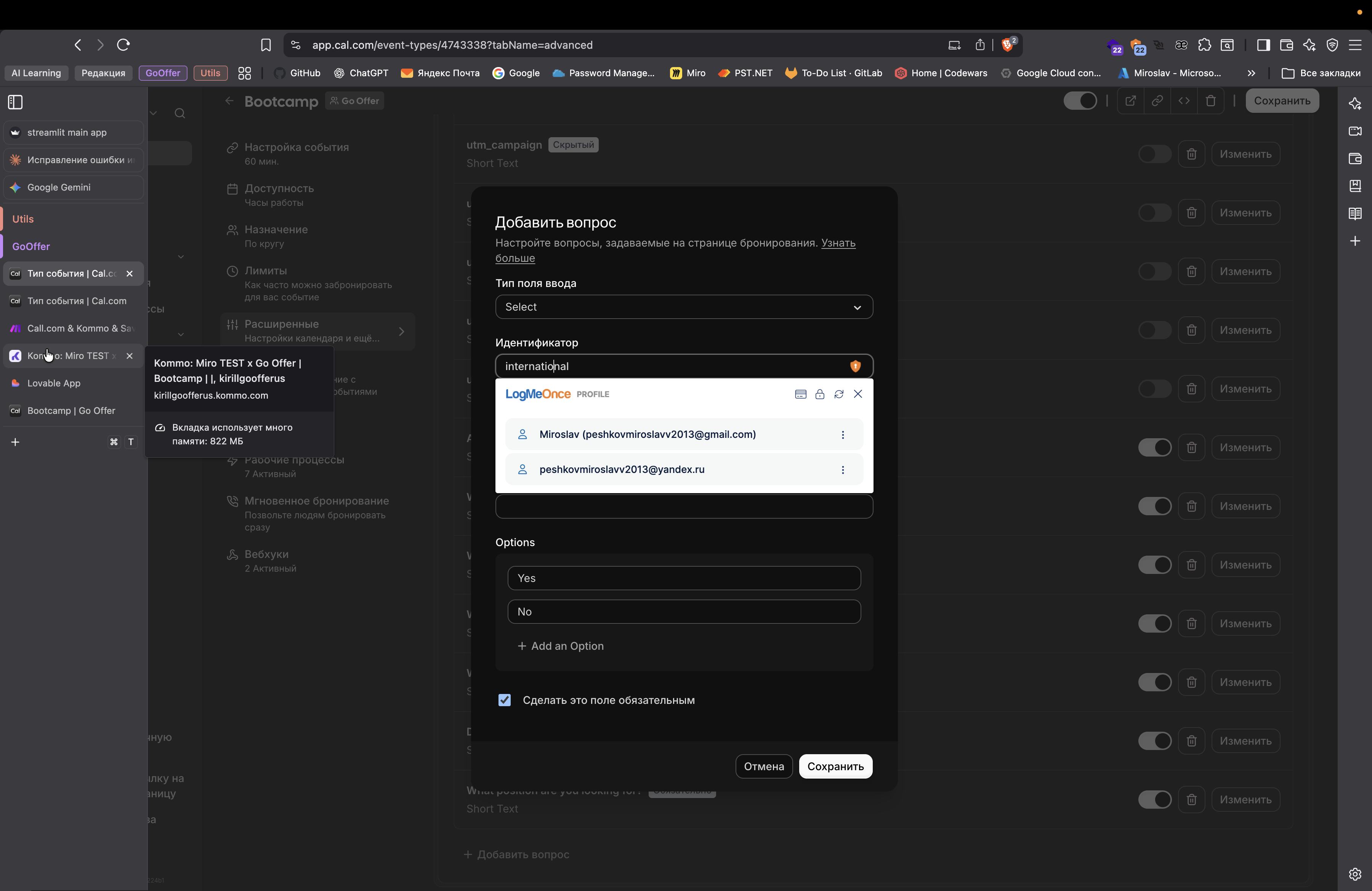Uncheck 'Сделать это поле обязательным' checkbox
The height and width of the screenshot is (891, 1372).
point(505,700)
